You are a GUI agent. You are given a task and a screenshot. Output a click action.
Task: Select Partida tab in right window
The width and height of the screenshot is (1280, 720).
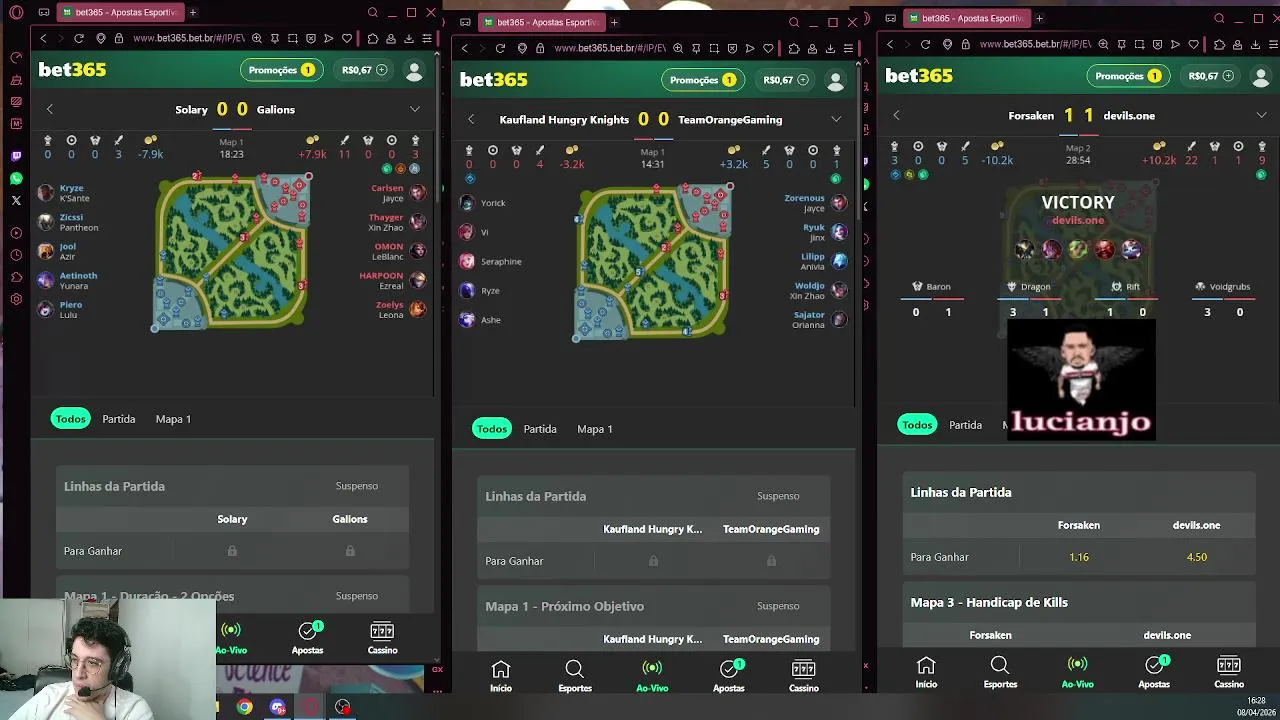pyautogui.click(x=965, y=425)
